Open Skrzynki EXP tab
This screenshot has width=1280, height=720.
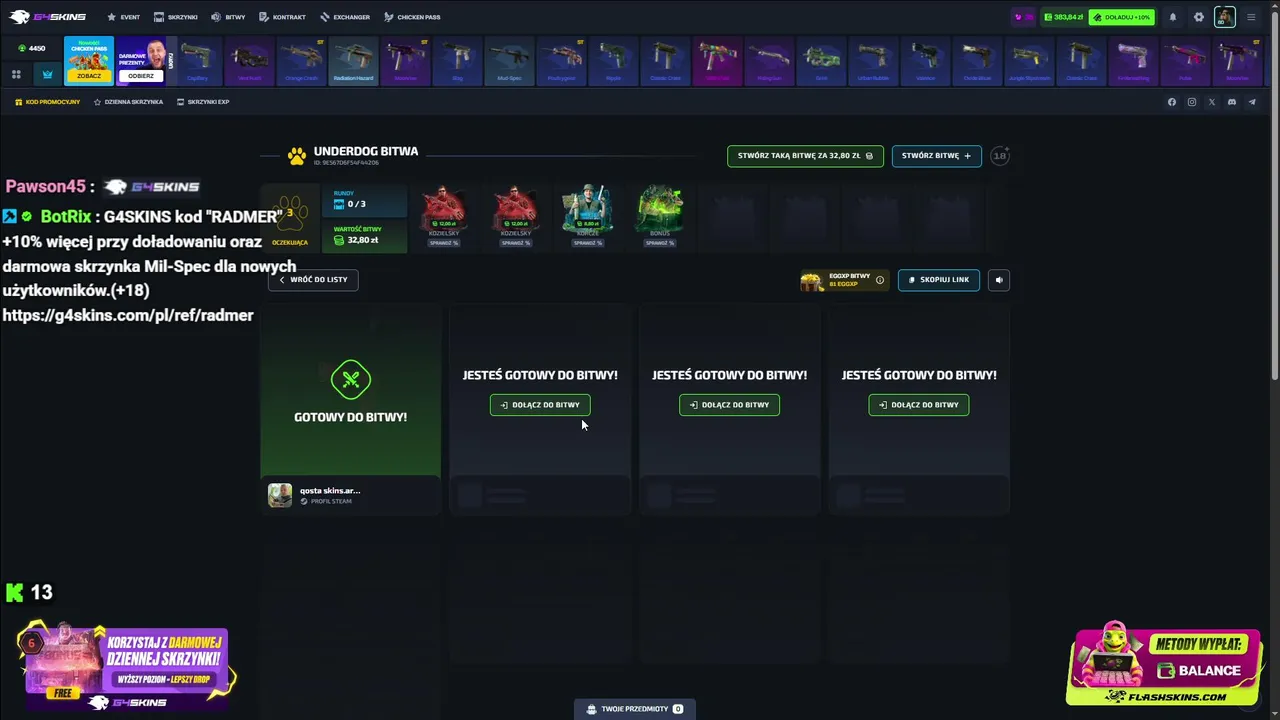pos(203,102)
